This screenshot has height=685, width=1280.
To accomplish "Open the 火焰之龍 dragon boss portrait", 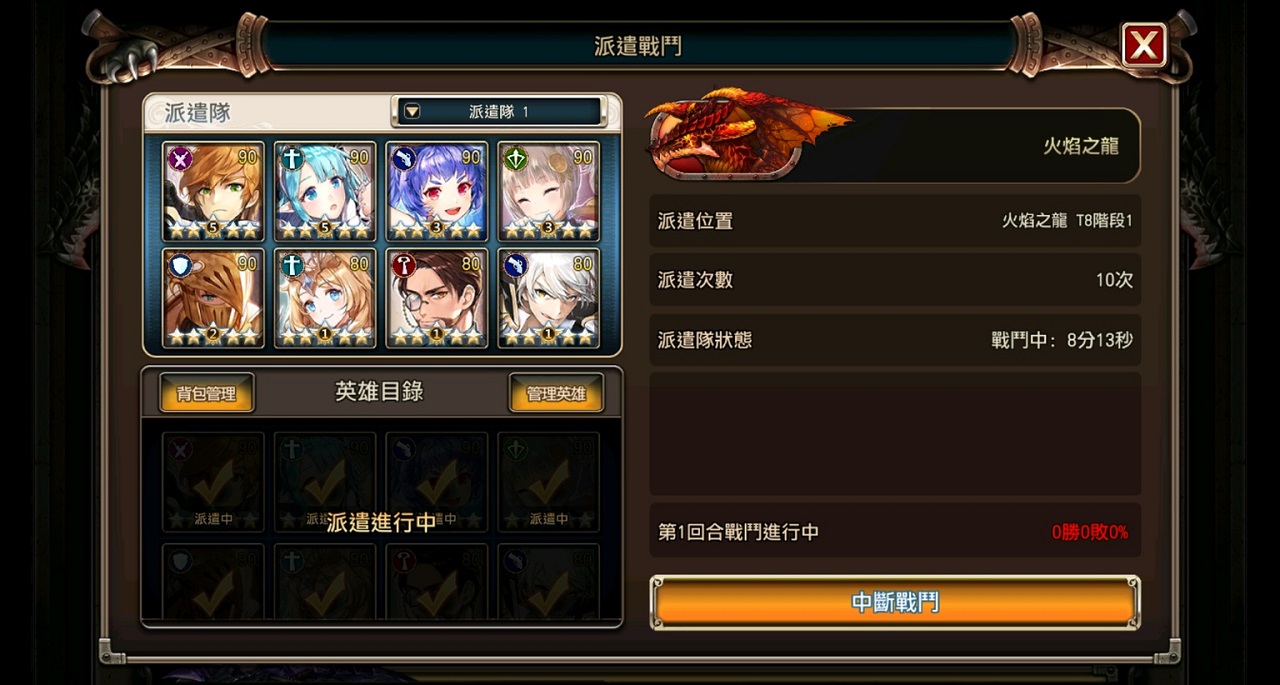I will click(x=745, y=135).
